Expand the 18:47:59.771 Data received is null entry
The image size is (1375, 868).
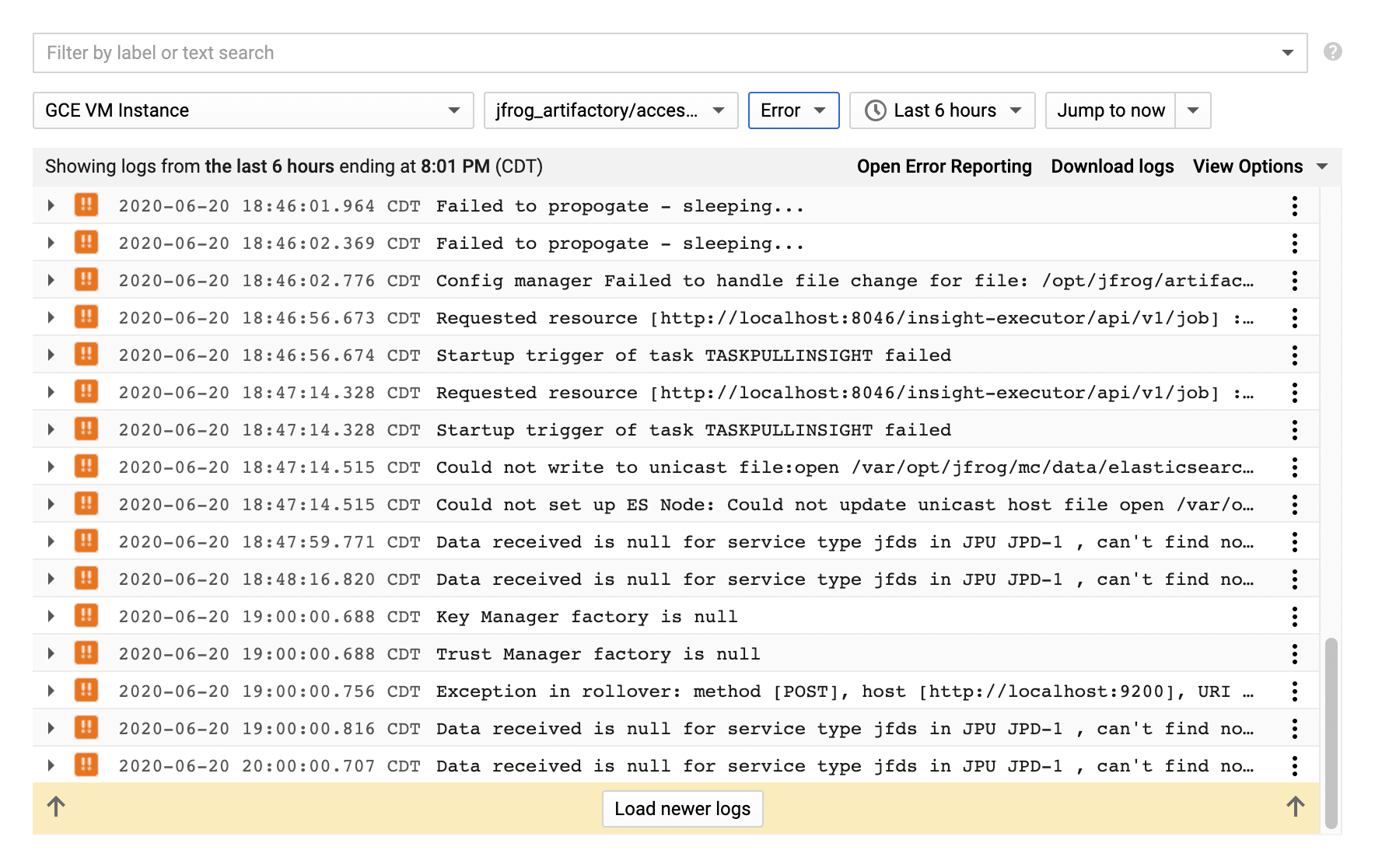pyautogui.click(x=51, y=541)
